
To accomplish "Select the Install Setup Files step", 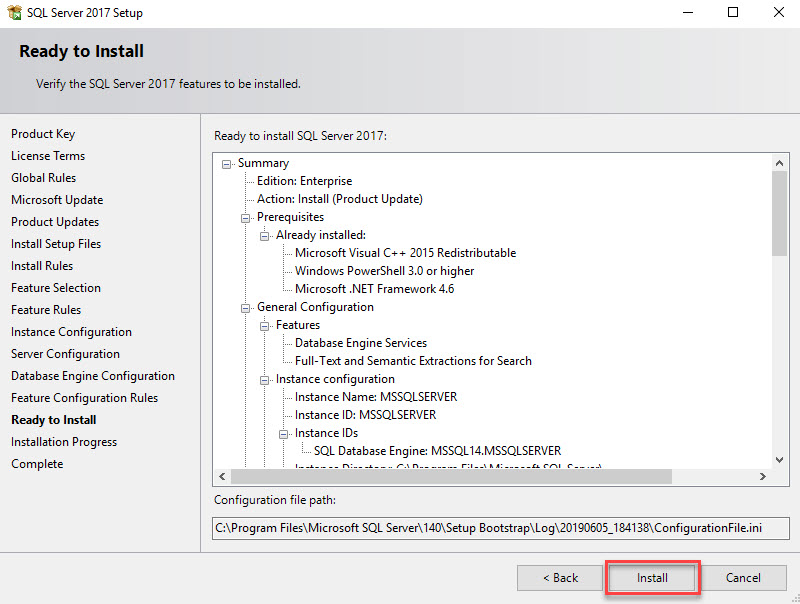I will pyautogui.click(x=56, y=244).
